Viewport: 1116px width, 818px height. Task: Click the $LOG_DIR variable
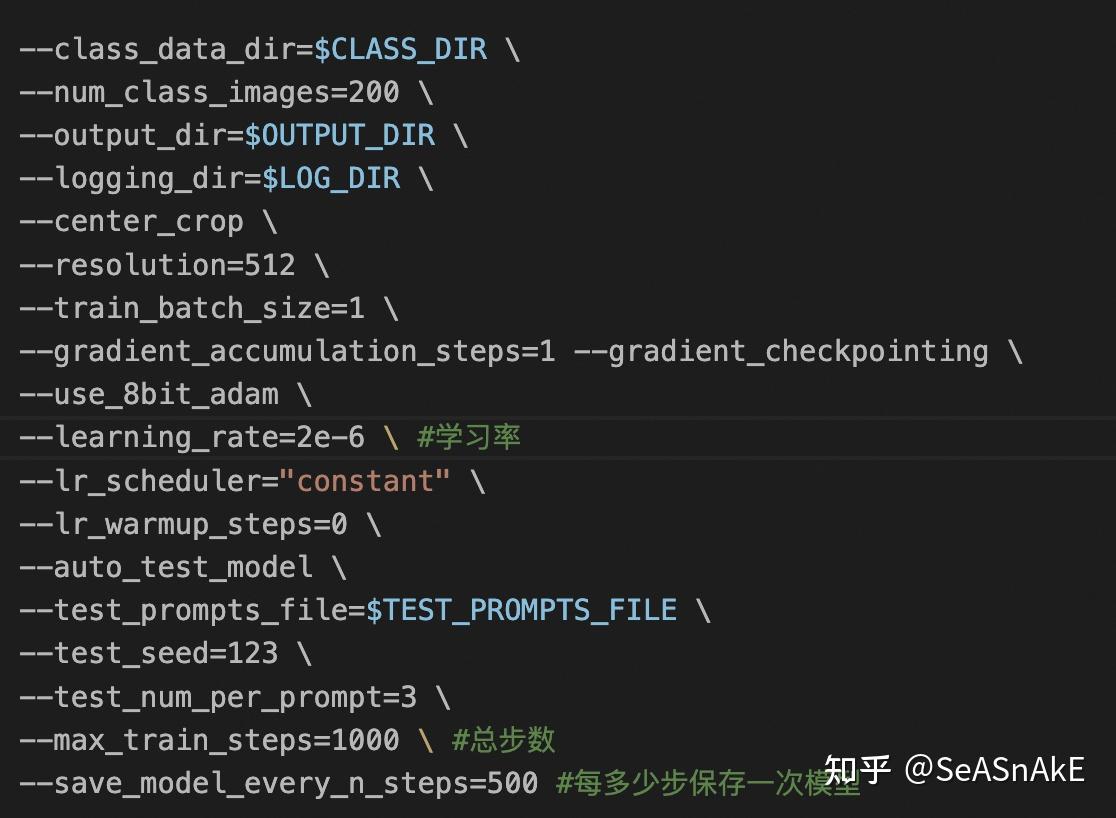point(330,178)
